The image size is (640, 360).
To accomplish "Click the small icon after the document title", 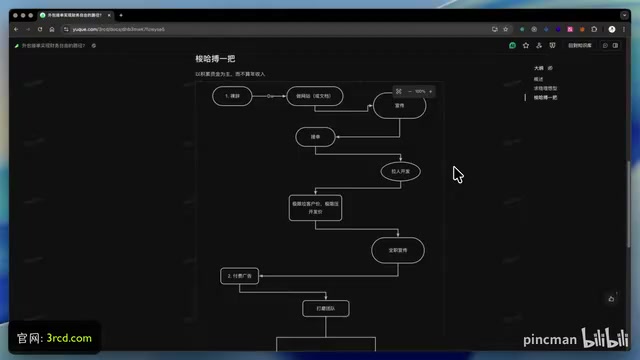I will (94, 45).
